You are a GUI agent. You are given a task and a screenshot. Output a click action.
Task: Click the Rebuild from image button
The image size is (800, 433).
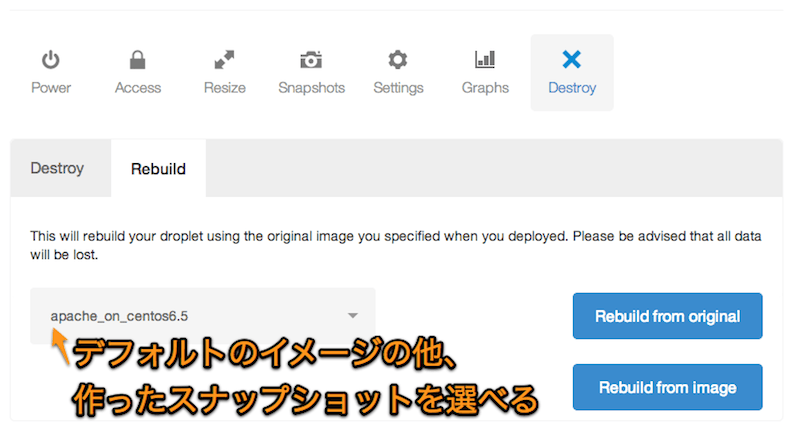point(667,388)
